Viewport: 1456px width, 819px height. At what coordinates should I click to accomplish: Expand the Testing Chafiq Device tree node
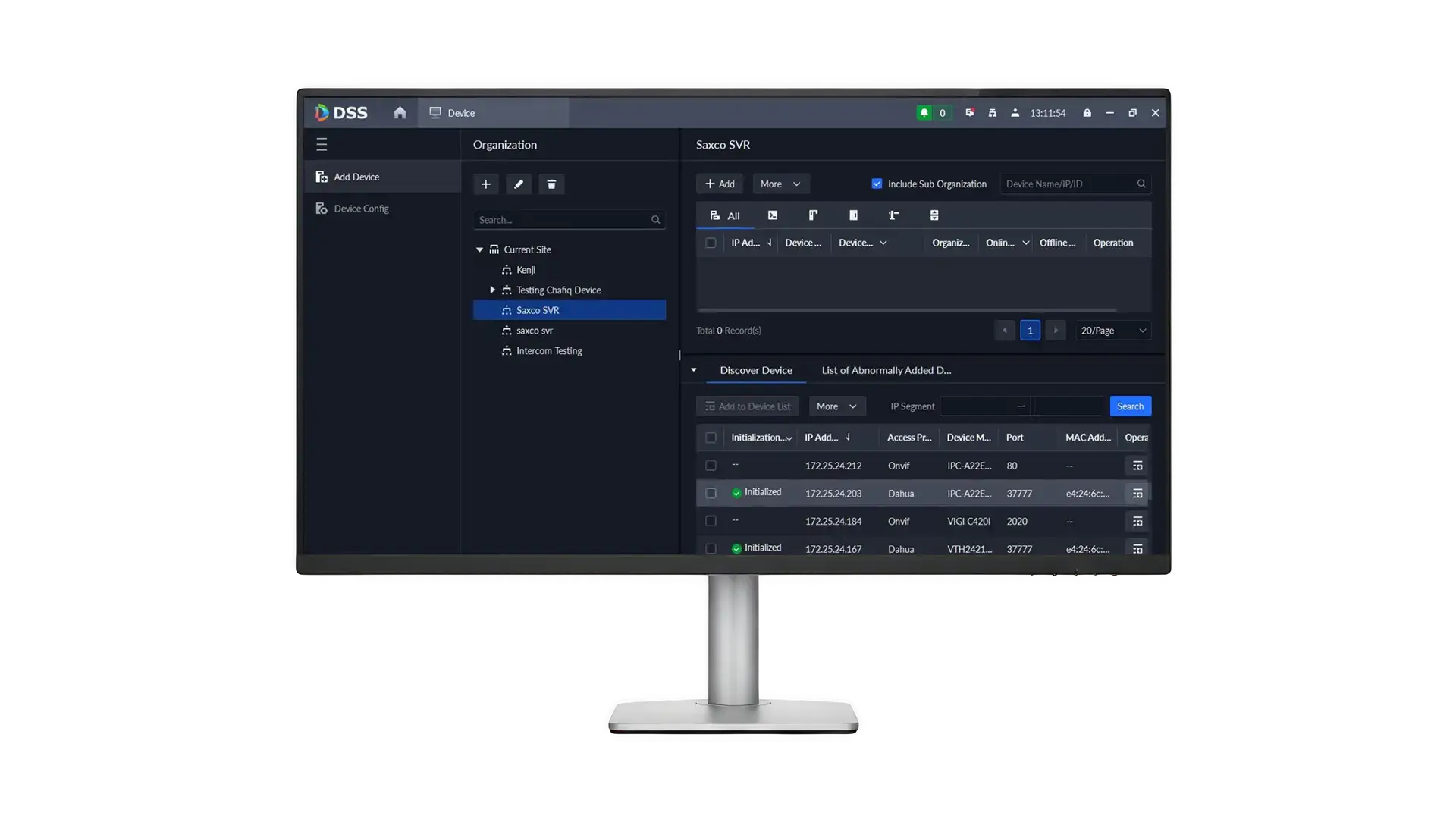[x=493, y=290]
